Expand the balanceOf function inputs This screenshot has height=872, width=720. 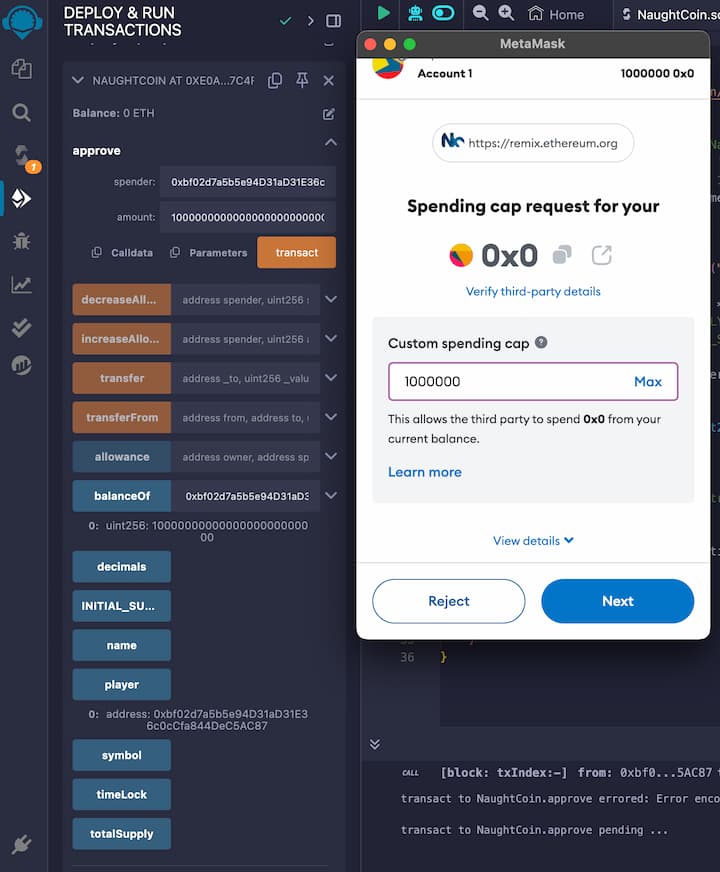[x=331, y=496]
